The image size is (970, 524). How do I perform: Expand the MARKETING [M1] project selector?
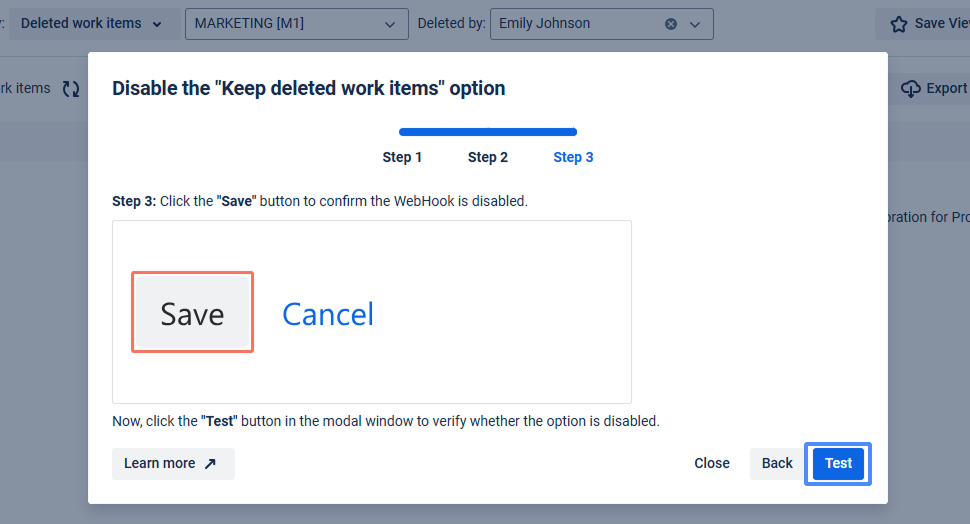(x=389, y=24)
